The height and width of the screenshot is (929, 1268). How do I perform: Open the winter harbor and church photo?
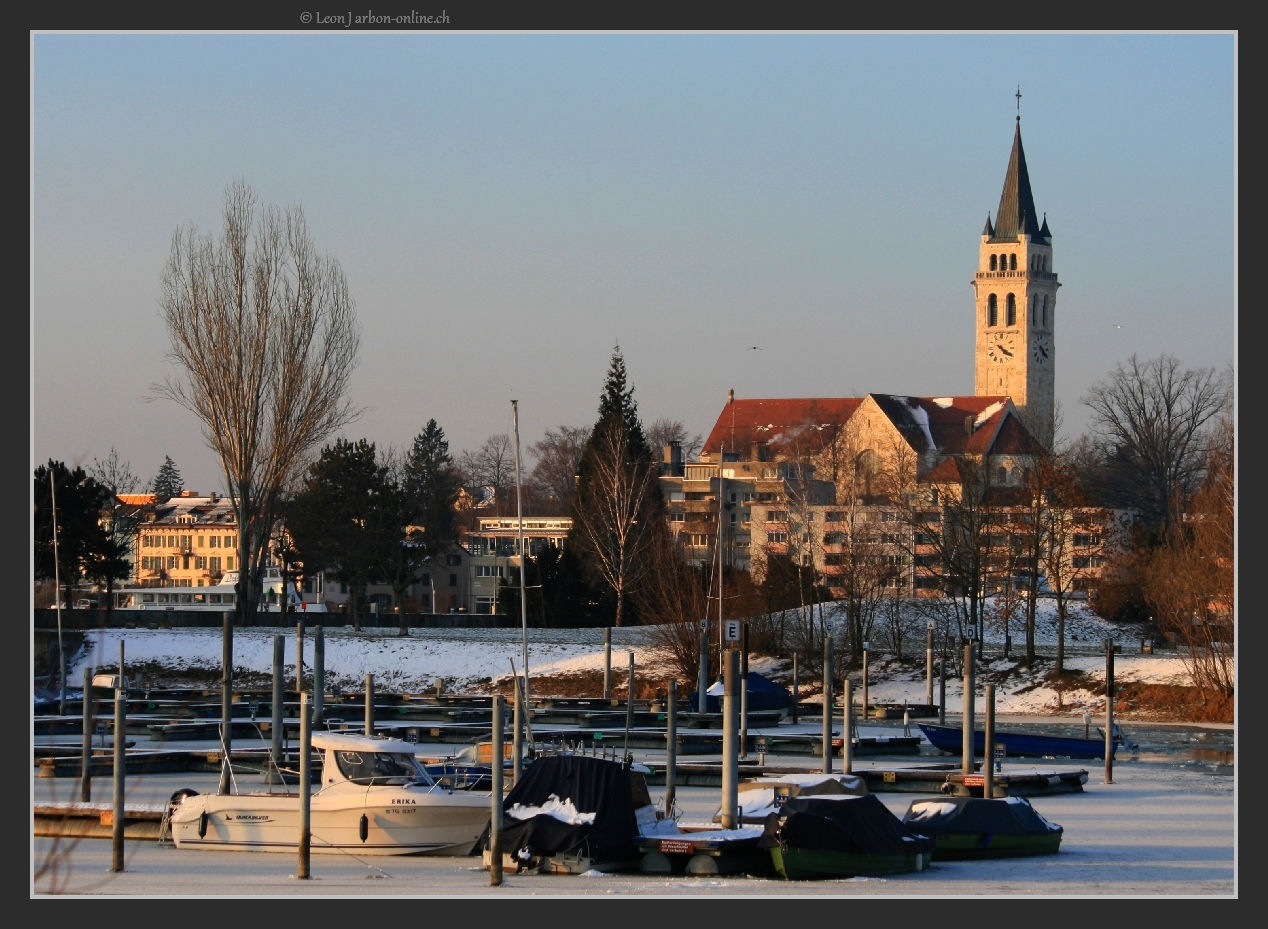coord(634,464)
